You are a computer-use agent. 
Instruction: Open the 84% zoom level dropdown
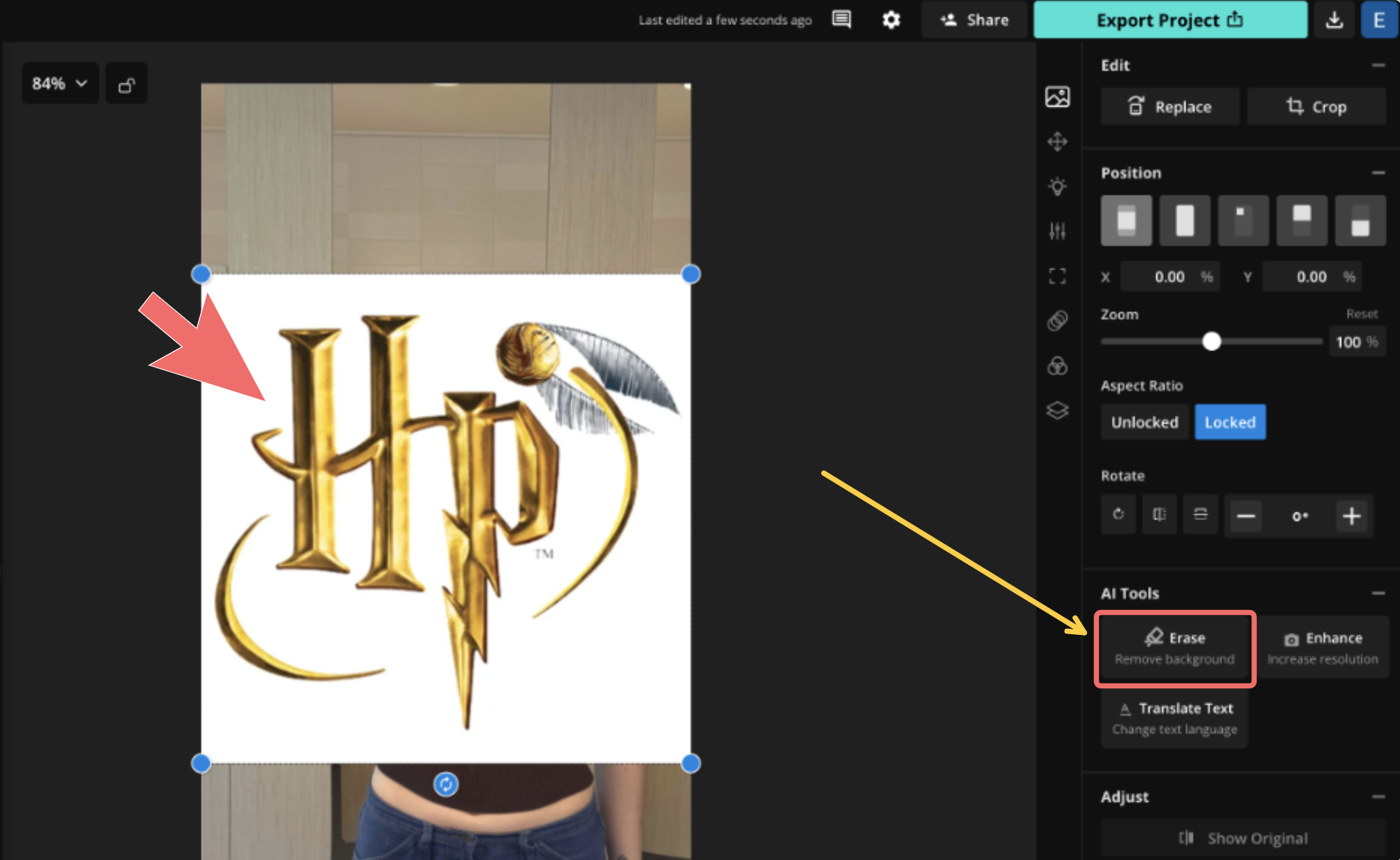coord(60,84)
